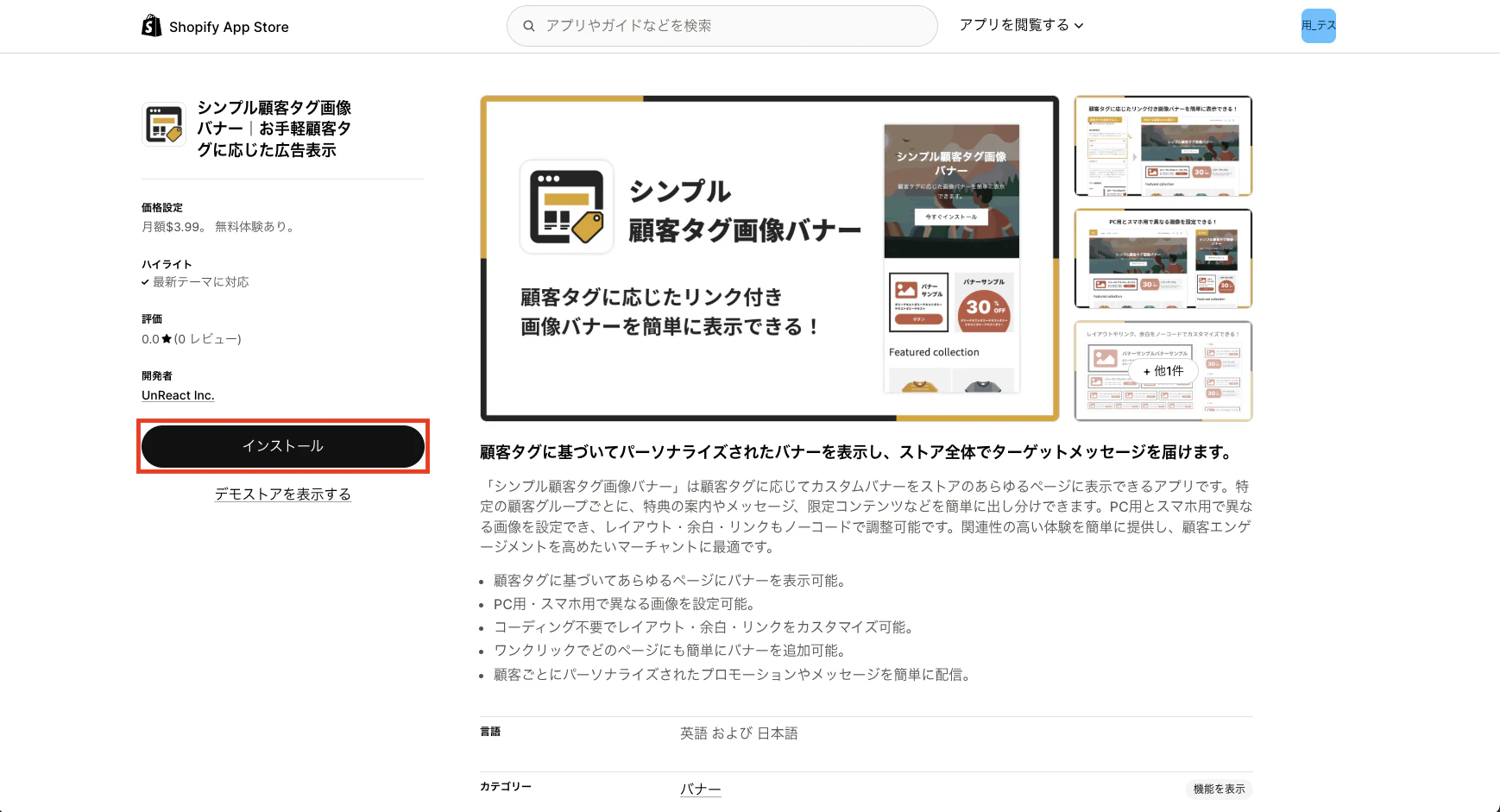This screenshot has width=1500, height=812.
Task: Expand the hidden media with +他1件
Action: coord(1163,370)
